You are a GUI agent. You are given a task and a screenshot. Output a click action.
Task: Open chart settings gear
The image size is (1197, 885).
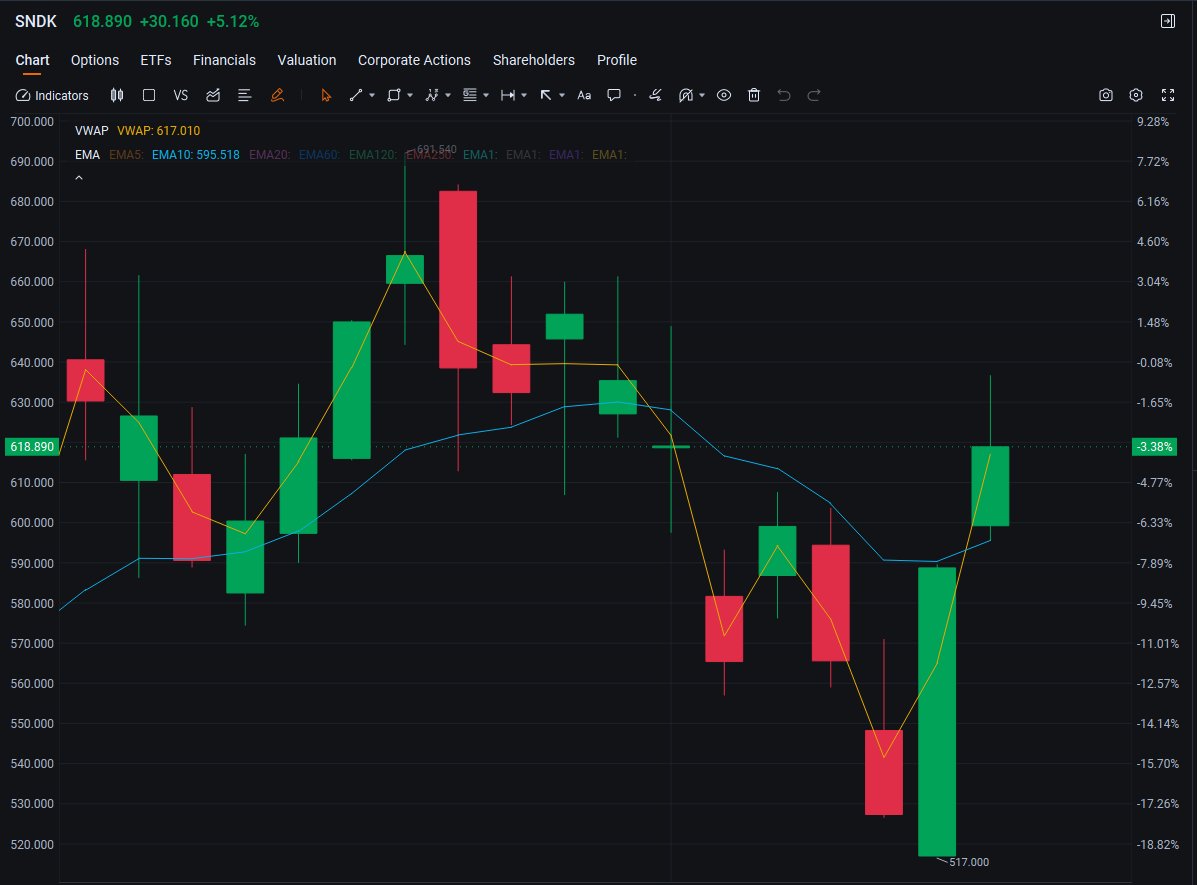(1136, 95)
